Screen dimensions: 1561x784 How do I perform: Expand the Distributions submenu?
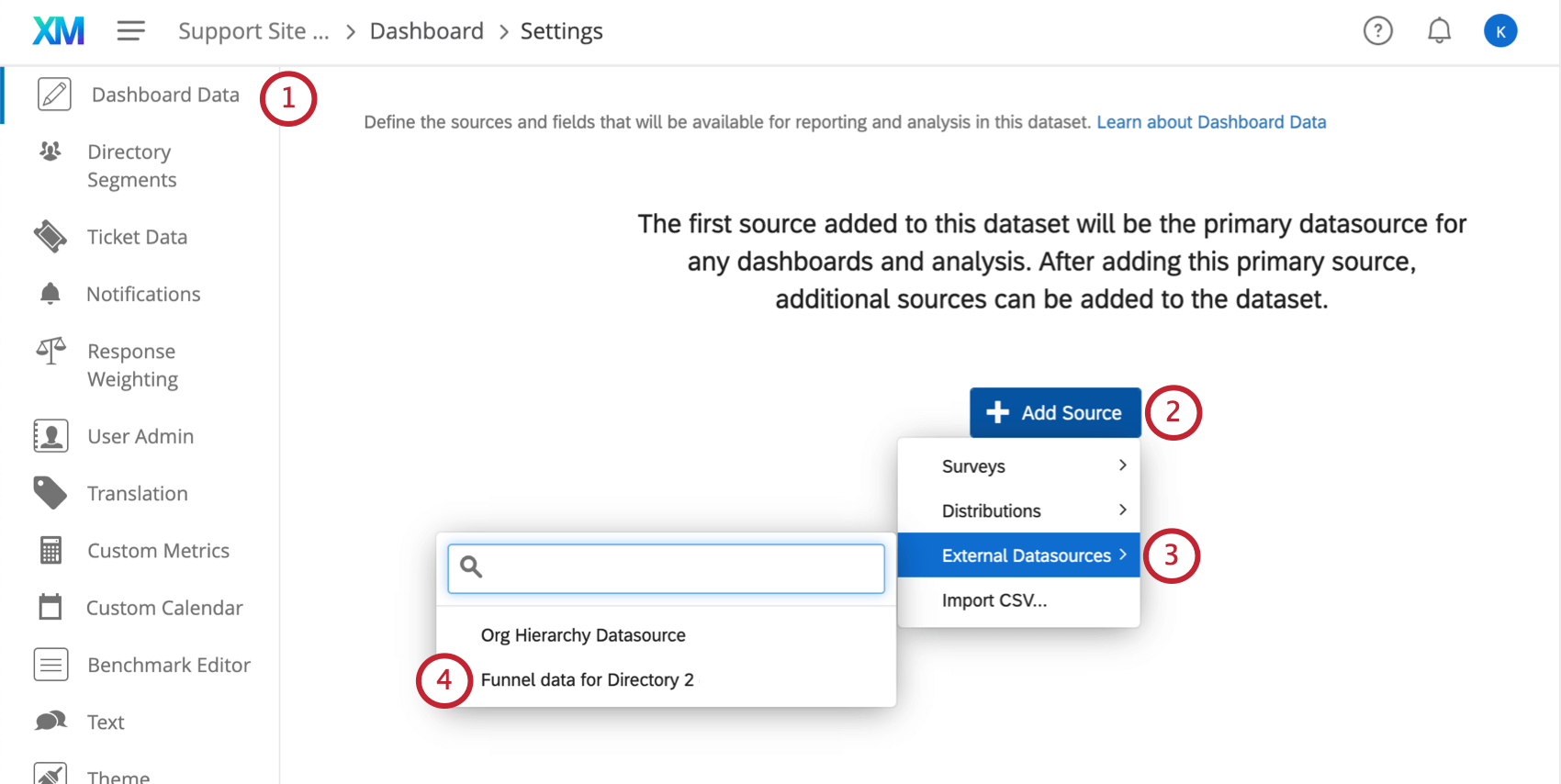pyautogui.click(x=1018, y=510)
